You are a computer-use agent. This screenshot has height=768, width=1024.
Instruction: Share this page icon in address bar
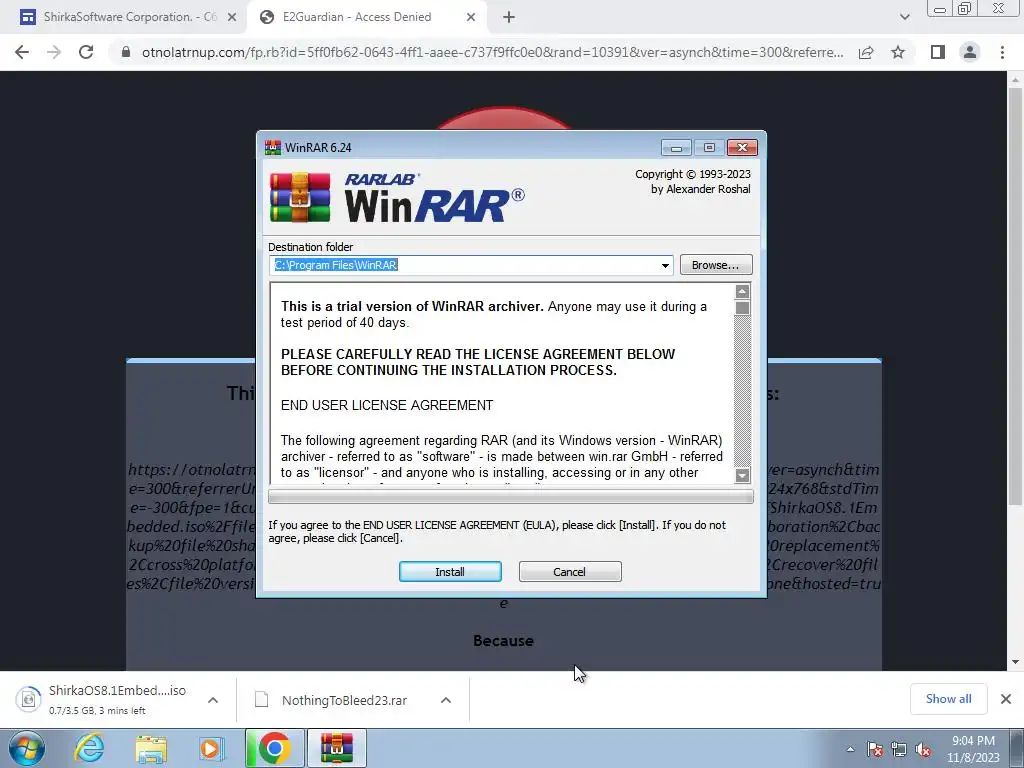[x=866, y=52]
